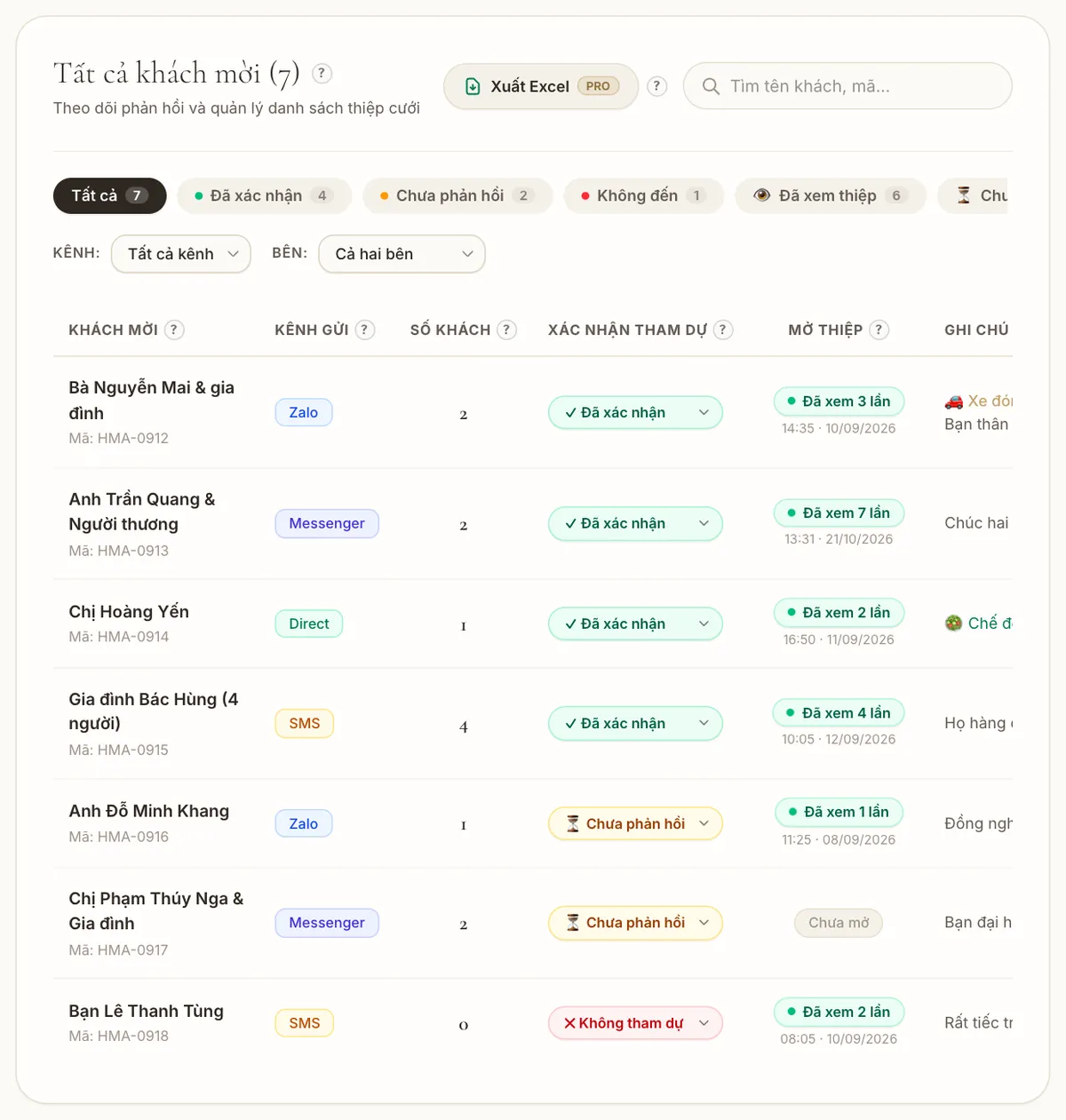Screen dimensions: 1066x1120
Task: Open attendance dropdown for Anh Trần Quang
Action: point(635,524)
